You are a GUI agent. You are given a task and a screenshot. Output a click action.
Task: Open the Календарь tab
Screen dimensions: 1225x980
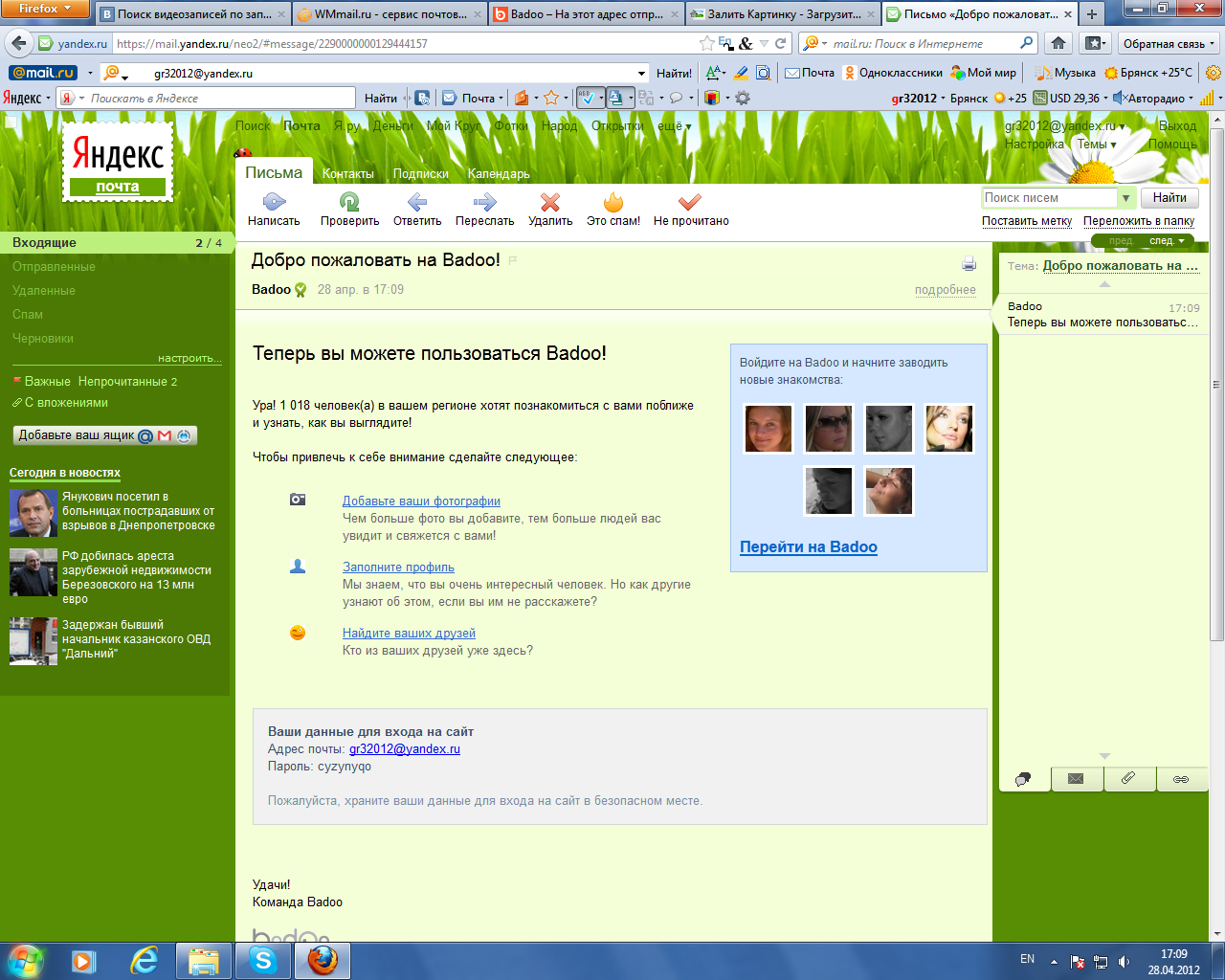pyautogui.click(x=499, y=173)
